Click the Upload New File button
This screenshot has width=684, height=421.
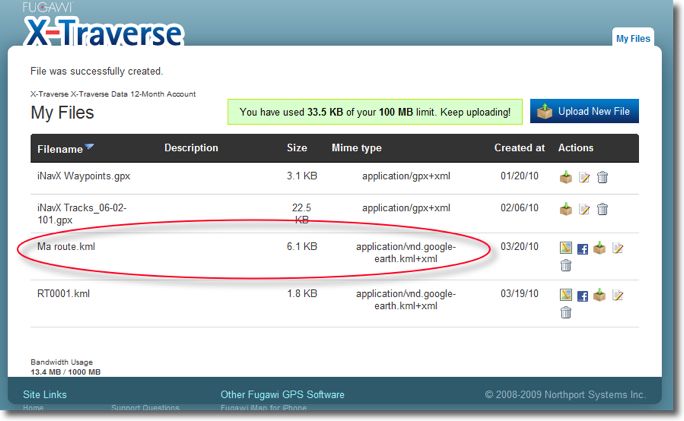point(584,111)
